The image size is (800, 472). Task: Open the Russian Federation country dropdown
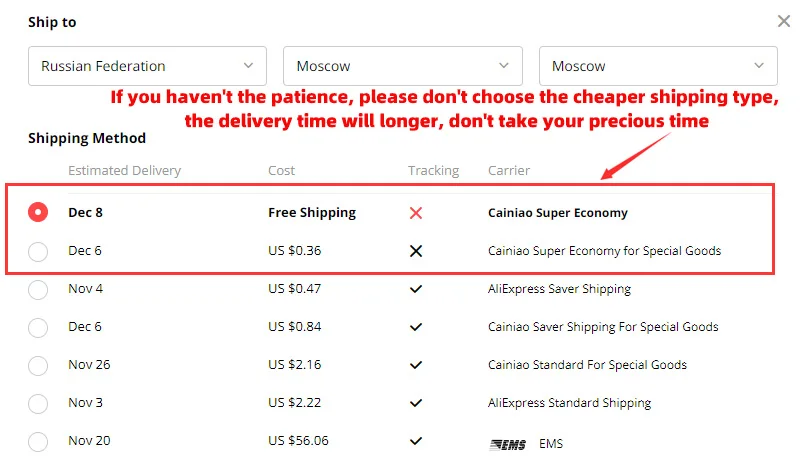tap(147, 66)
